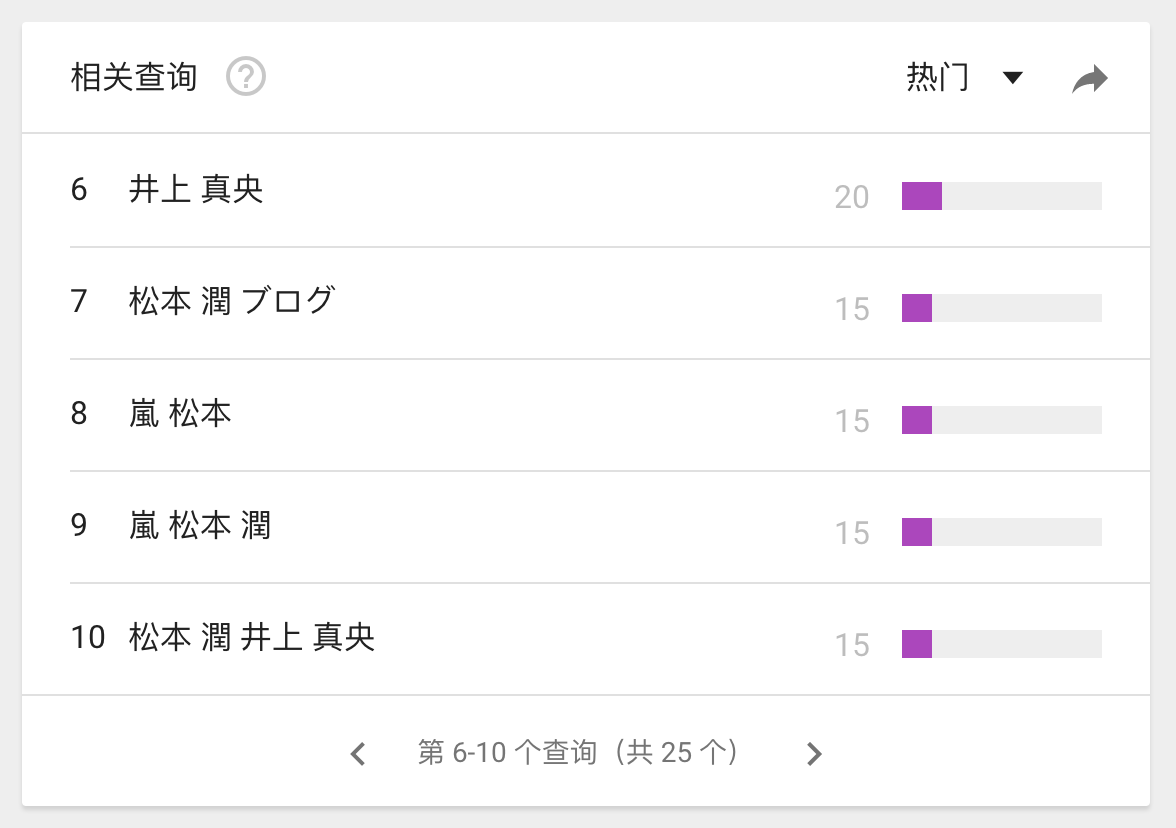The image size is (1176, 828).
Task: Click the purple bar for 井上 真央
Action: click(921, 196)
